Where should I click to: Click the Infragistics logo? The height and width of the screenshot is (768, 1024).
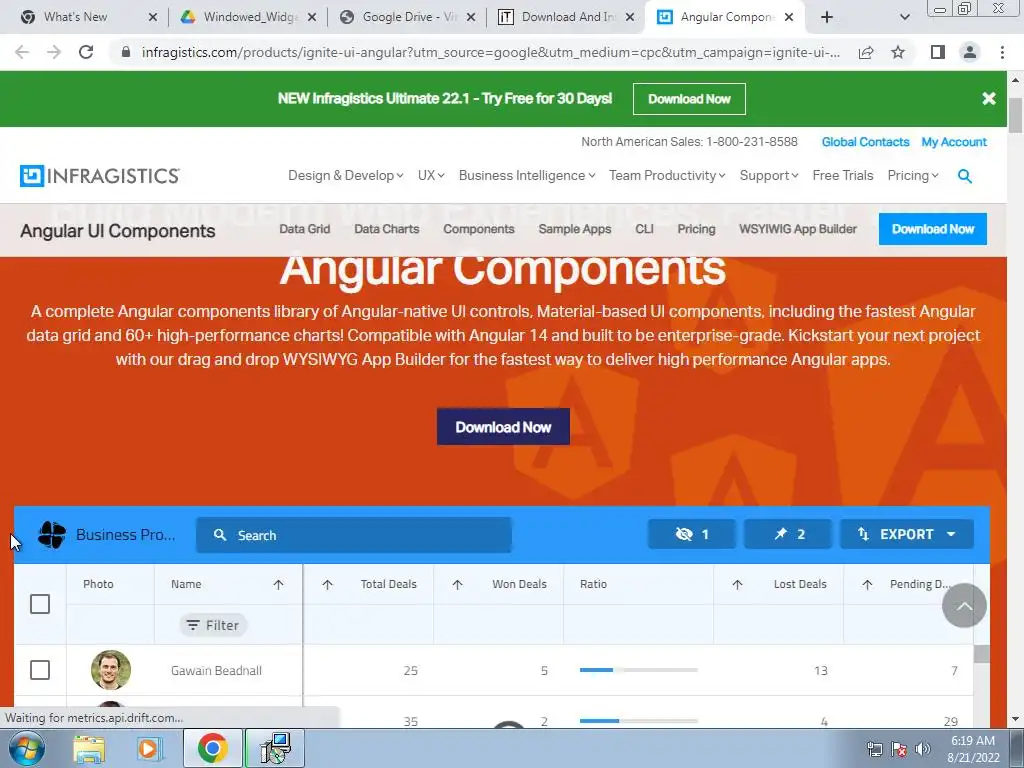99,176
